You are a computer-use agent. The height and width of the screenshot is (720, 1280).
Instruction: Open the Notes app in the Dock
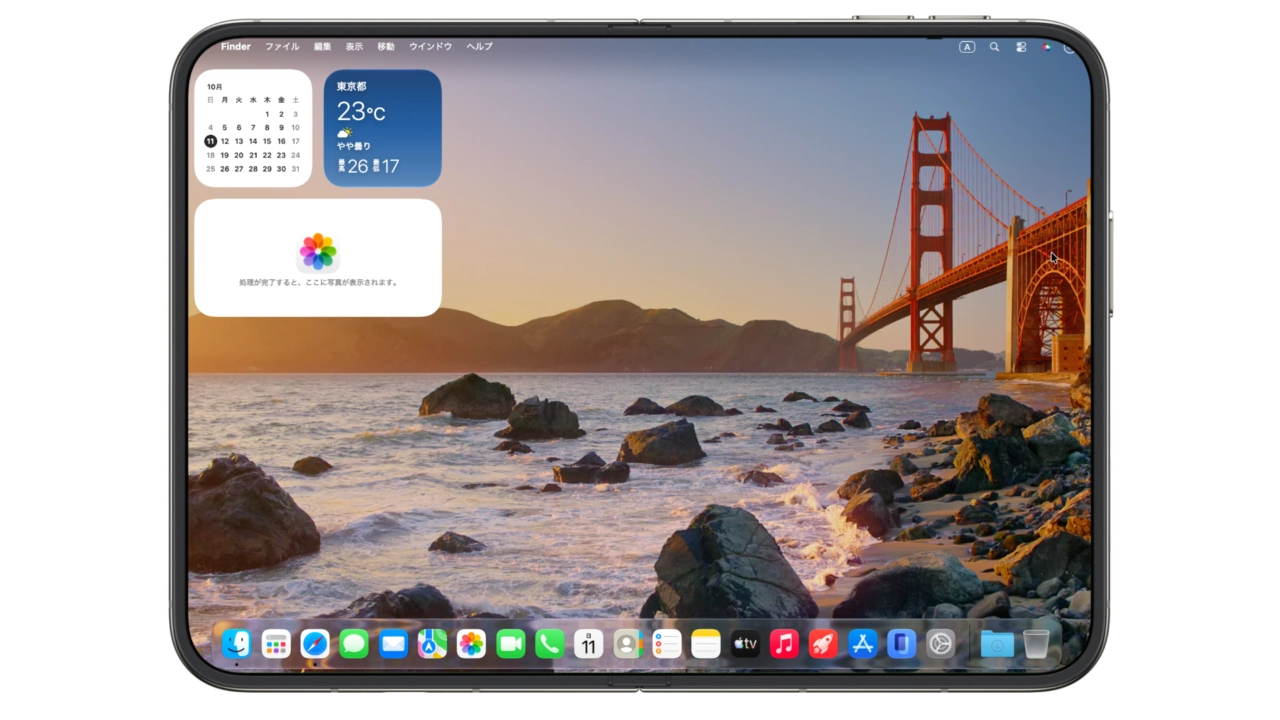click(706, 644)
